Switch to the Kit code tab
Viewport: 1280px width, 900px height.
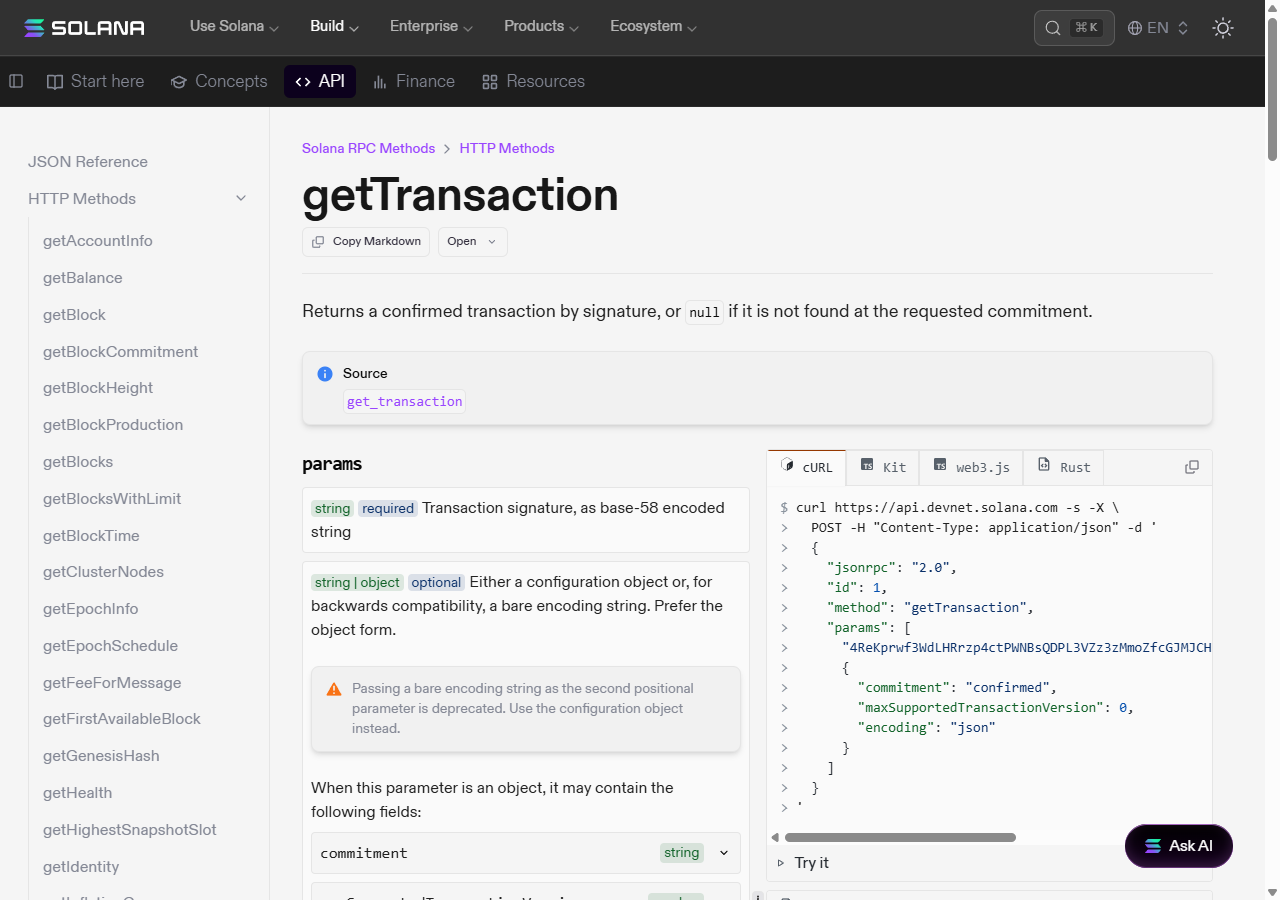883,467
